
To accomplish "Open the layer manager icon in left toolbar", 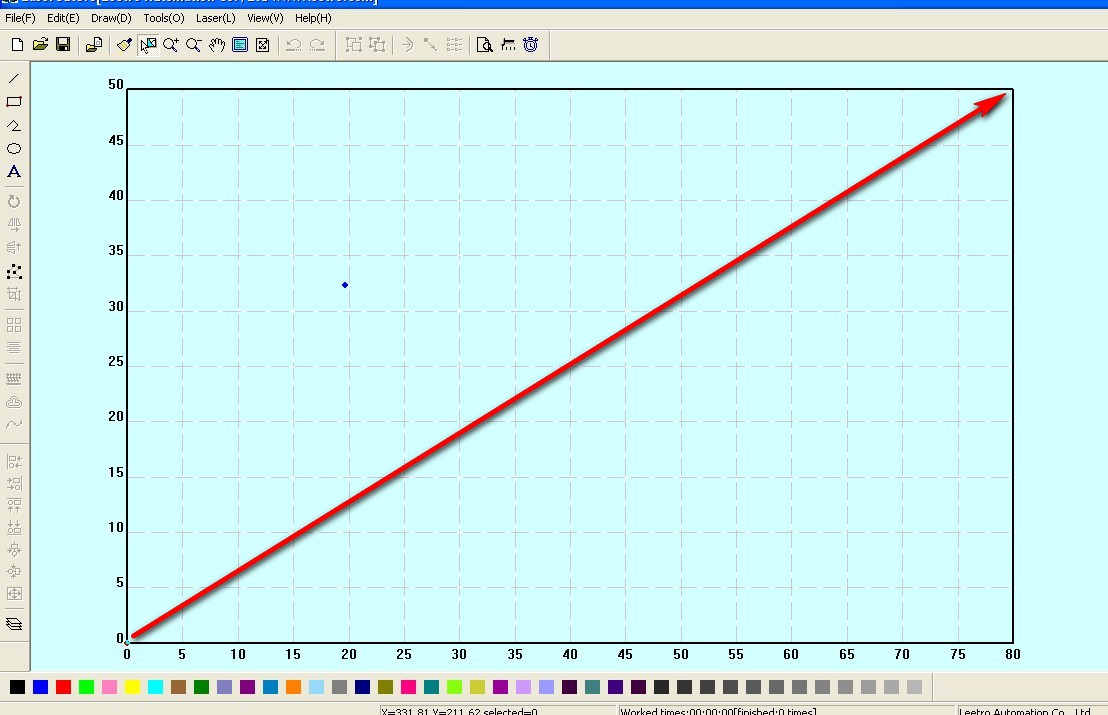I will tap(14, 624).
